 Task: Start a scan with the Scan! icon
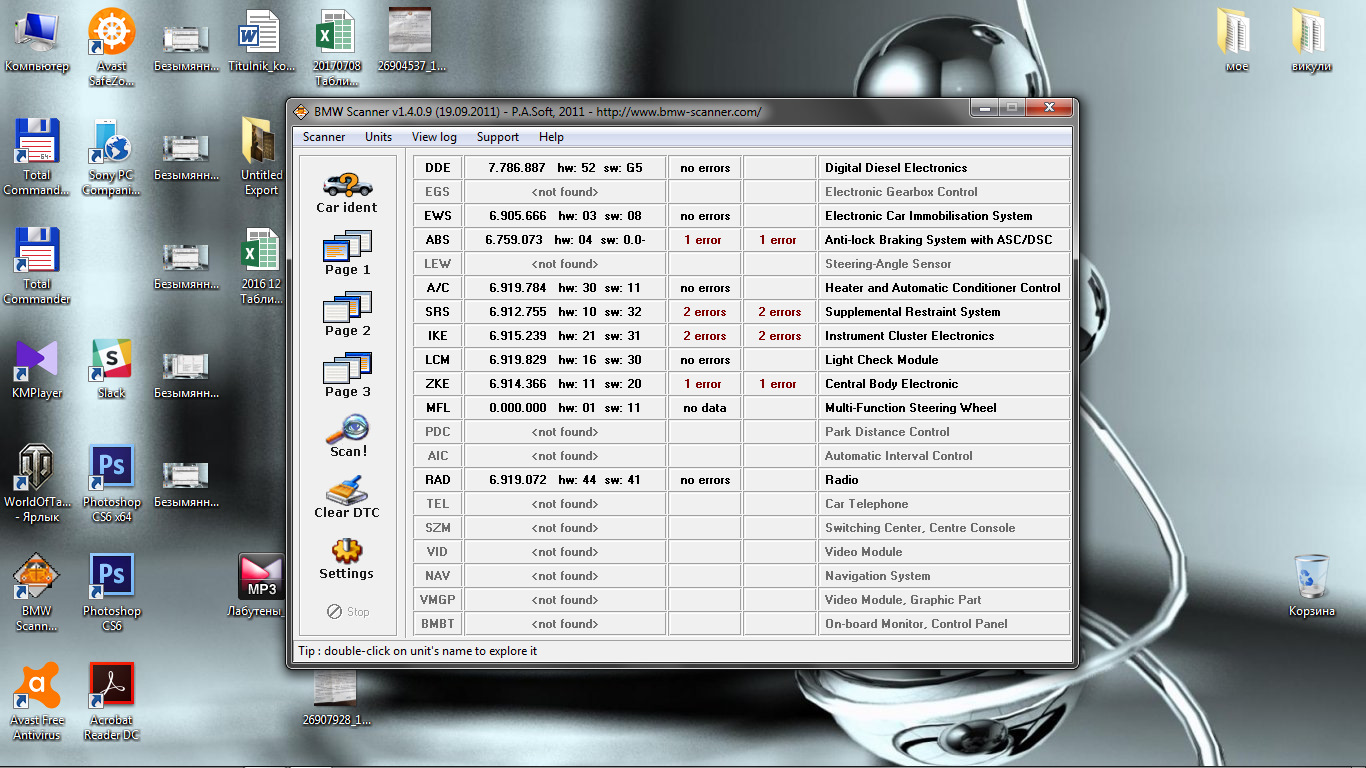point(347,436)
